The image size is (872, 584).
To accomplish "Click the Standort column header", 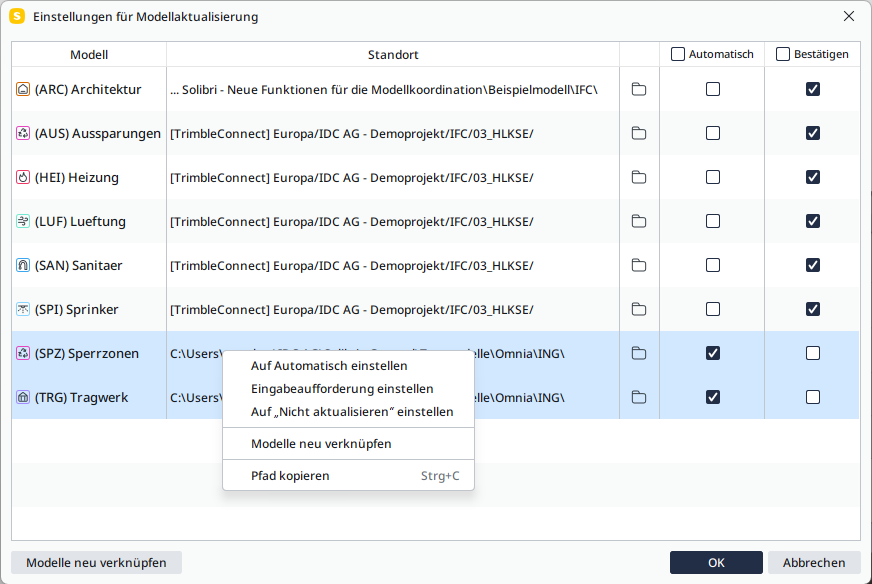I will coord(393,55).
